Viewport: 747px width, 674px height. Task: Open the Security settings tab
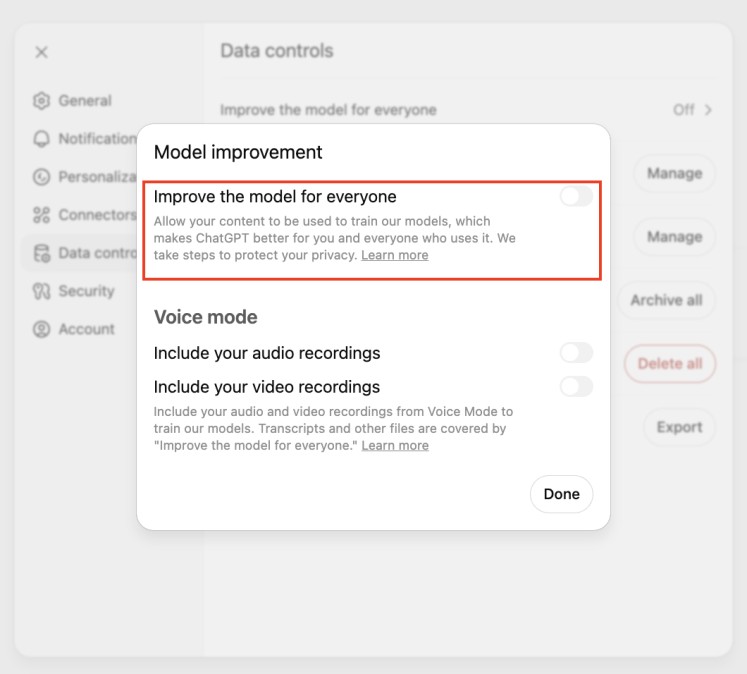pos(86,291)
